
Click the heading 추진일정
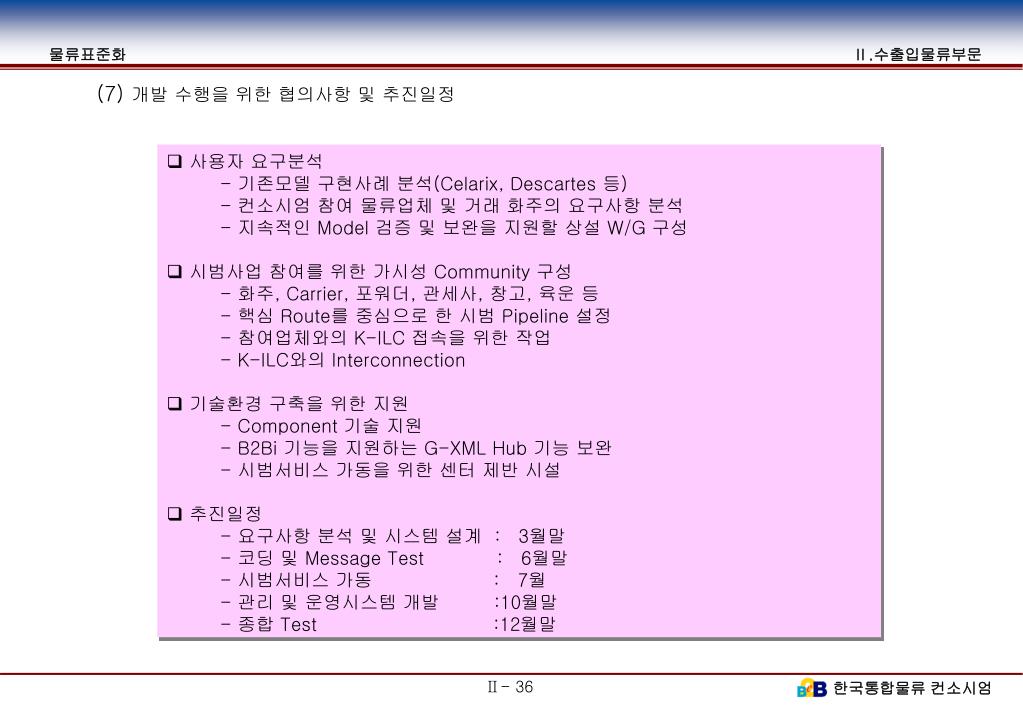(x=226, y=514)
